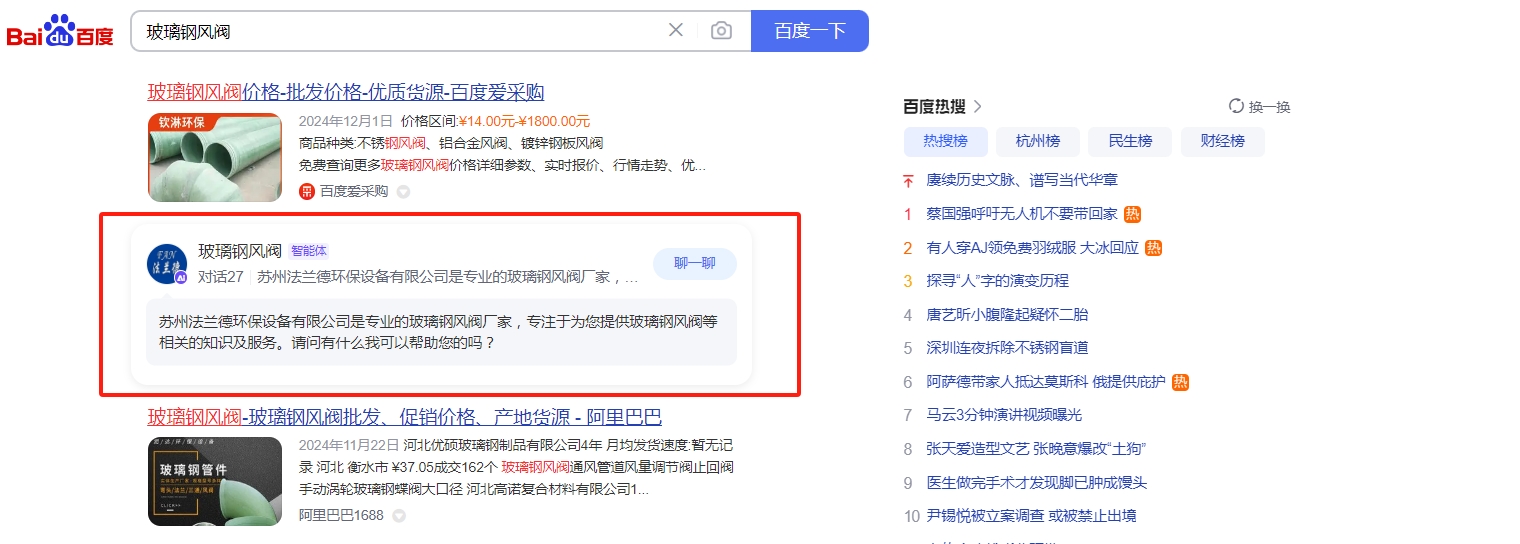Switch to the 民生榜 tab
This screenshot has height=544, width=1520.
pyautogui.click(x=1130, y=141)
